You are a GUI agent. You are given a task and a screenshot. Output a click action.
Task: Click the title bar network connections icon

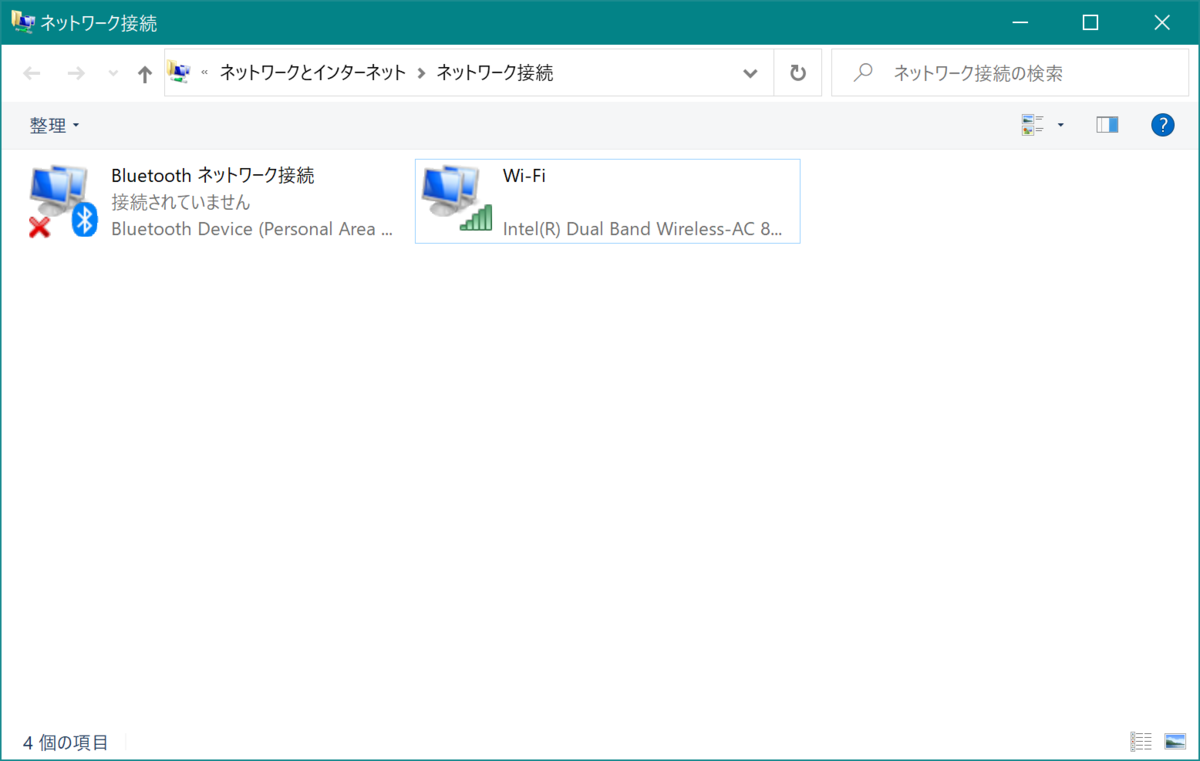(23, 22)
